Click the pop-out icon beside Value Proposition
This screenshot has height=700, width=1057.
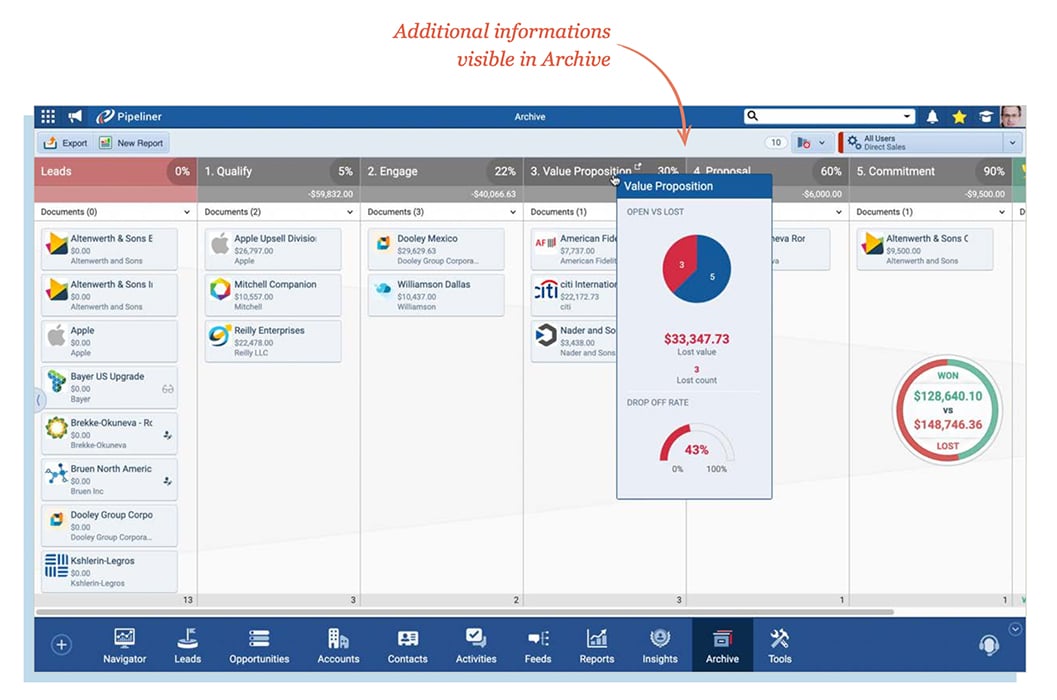click(638, 166)
